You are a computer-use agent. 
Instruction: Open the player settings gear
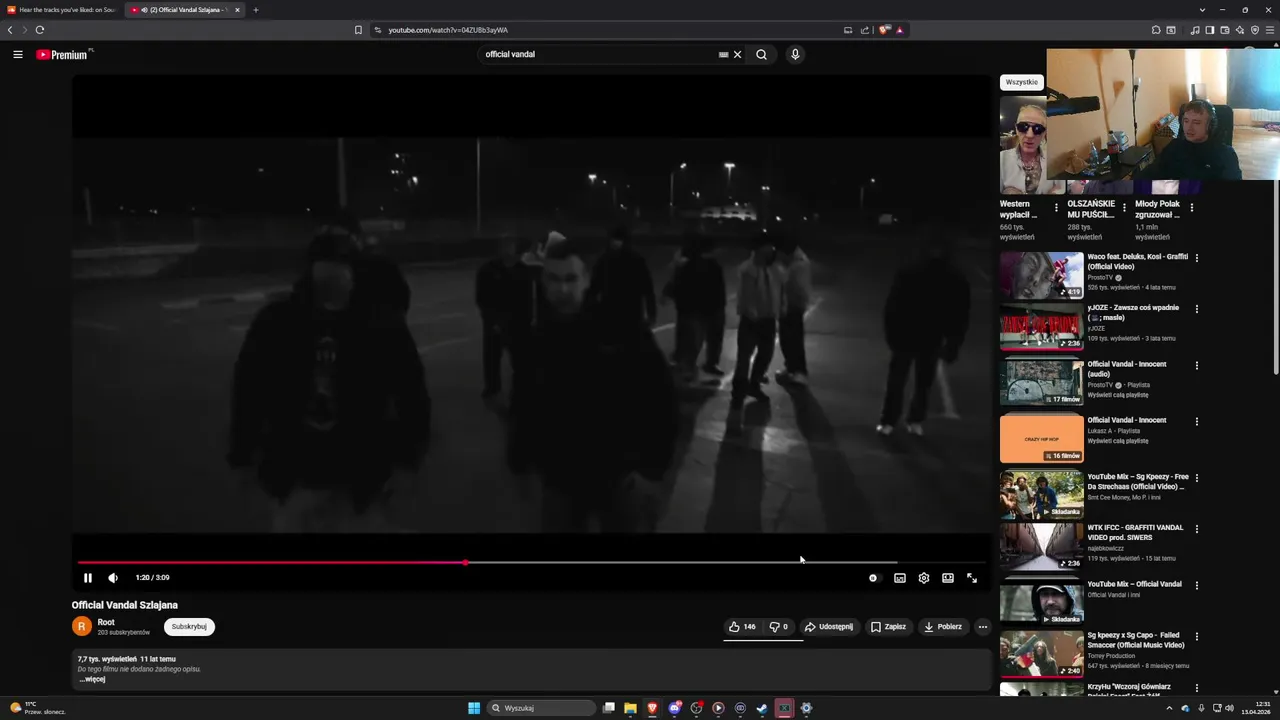(x=924, y=578)
